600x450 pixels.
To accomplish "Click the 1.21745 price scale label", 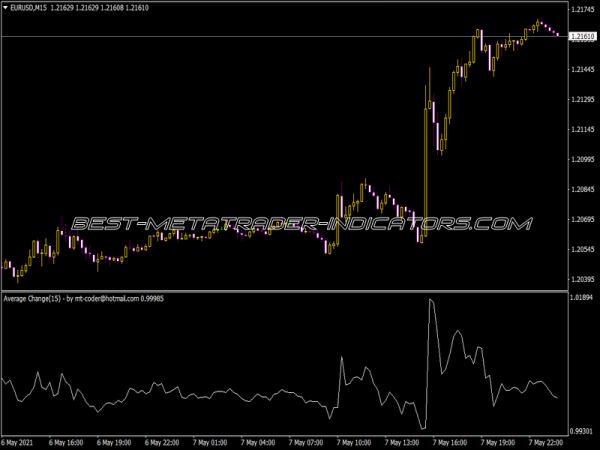I will (580, 10).
